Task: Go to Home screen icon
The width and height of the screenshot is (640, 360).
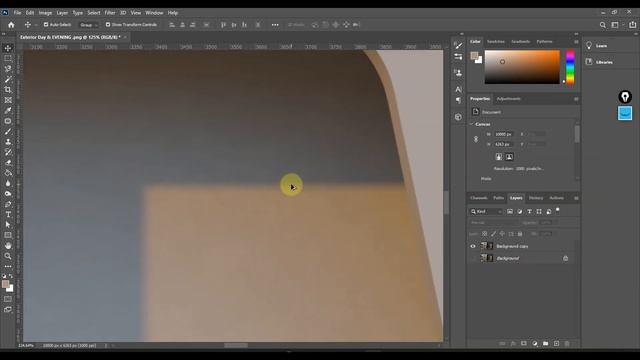Action: 11,25
